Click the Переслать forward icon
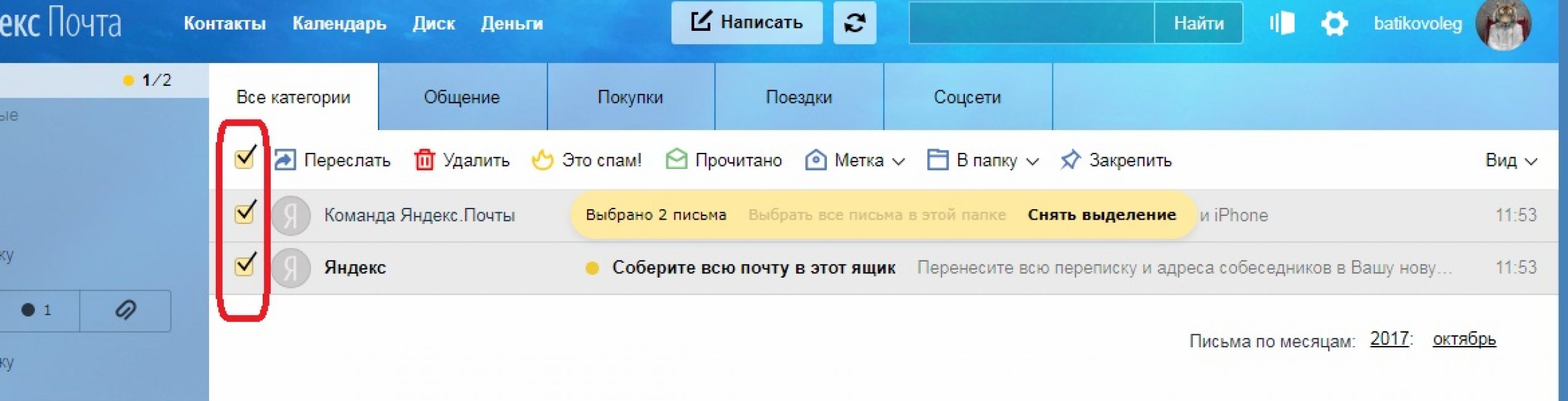The width and height of the screenshot is (1568, 401). click(285, 160)
